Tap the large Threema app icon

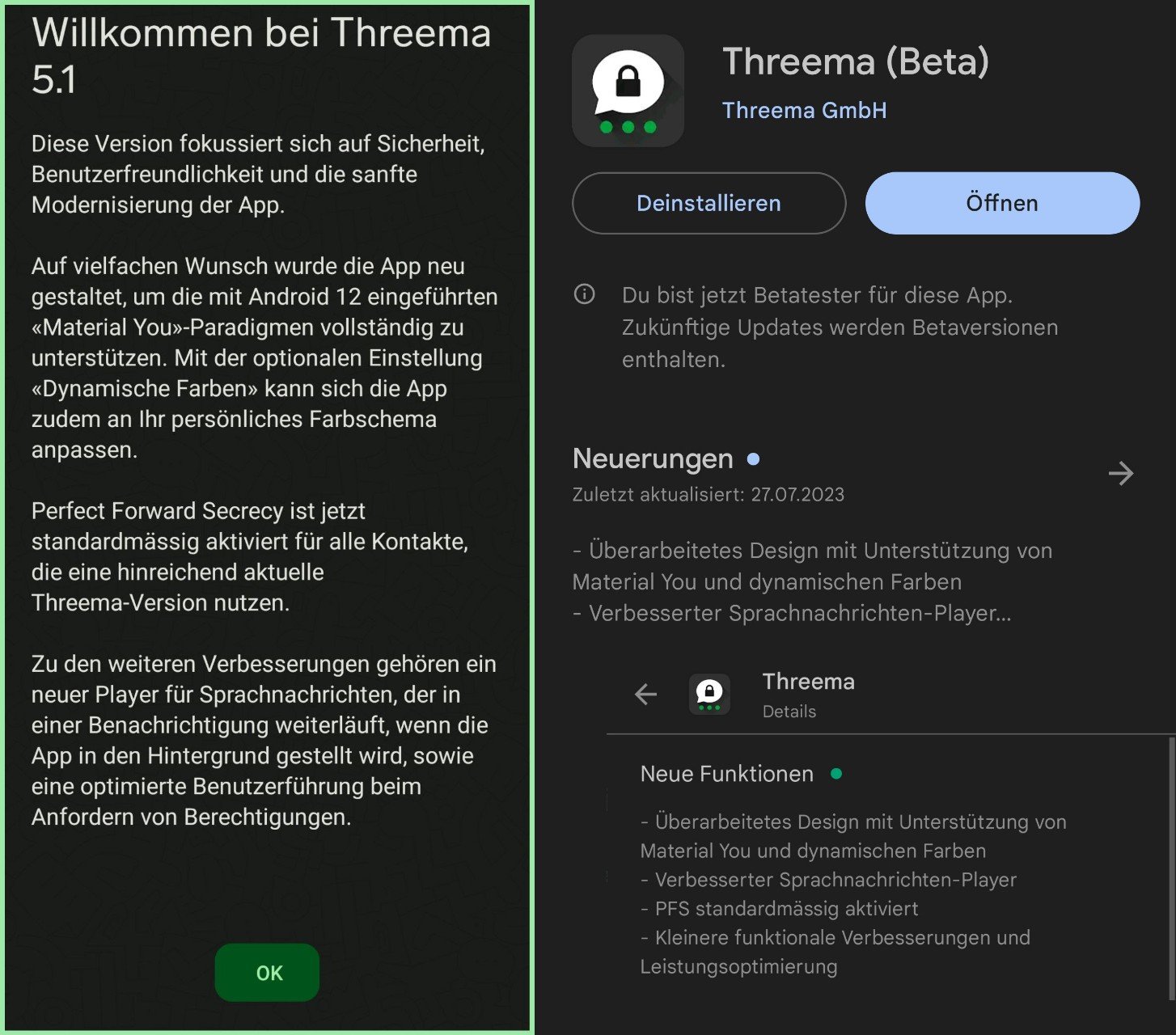click(x=628, y=91)
